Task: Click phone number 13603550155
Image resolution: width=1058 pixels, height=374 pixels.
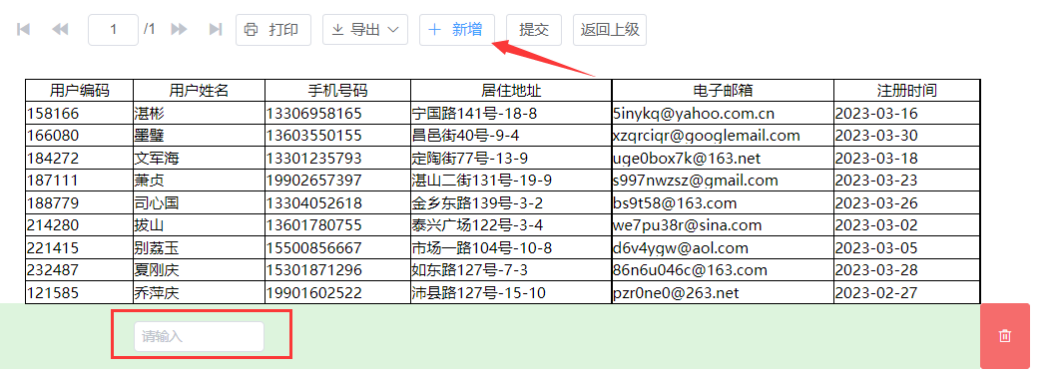Action: (337, 136)
